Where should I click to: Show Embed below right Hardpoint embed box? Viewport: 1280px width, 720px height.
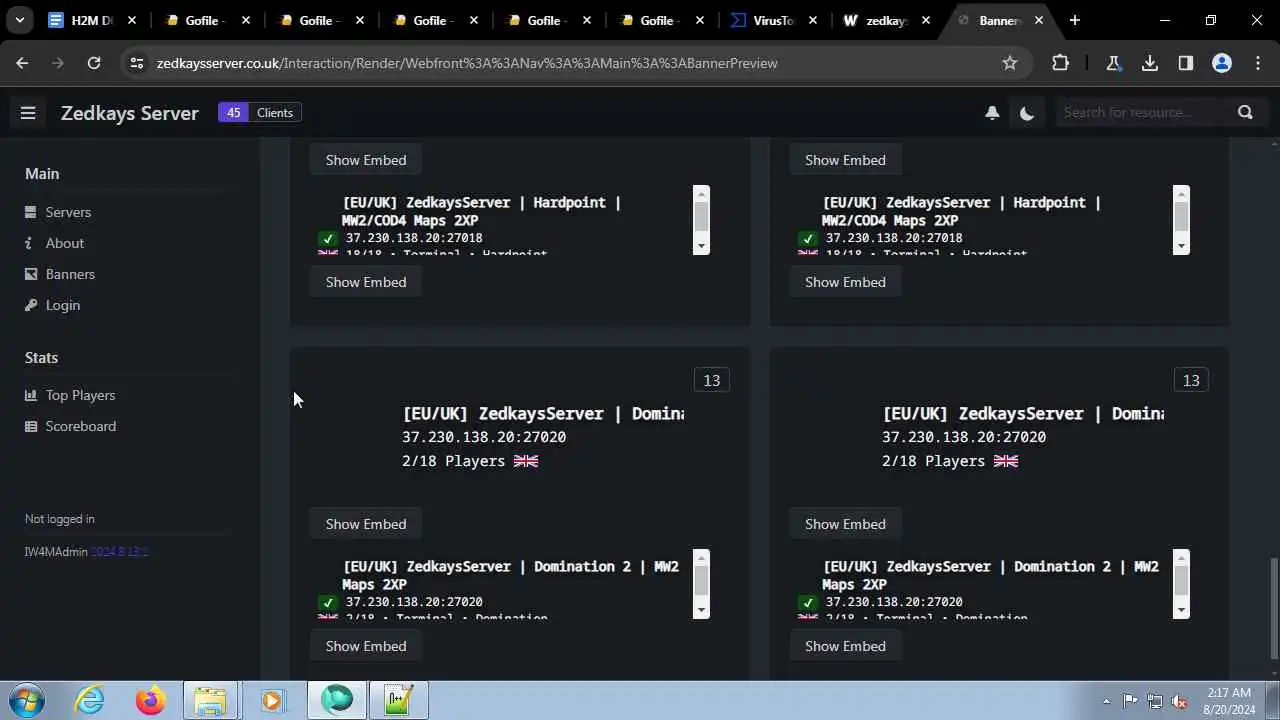(845, 282)
